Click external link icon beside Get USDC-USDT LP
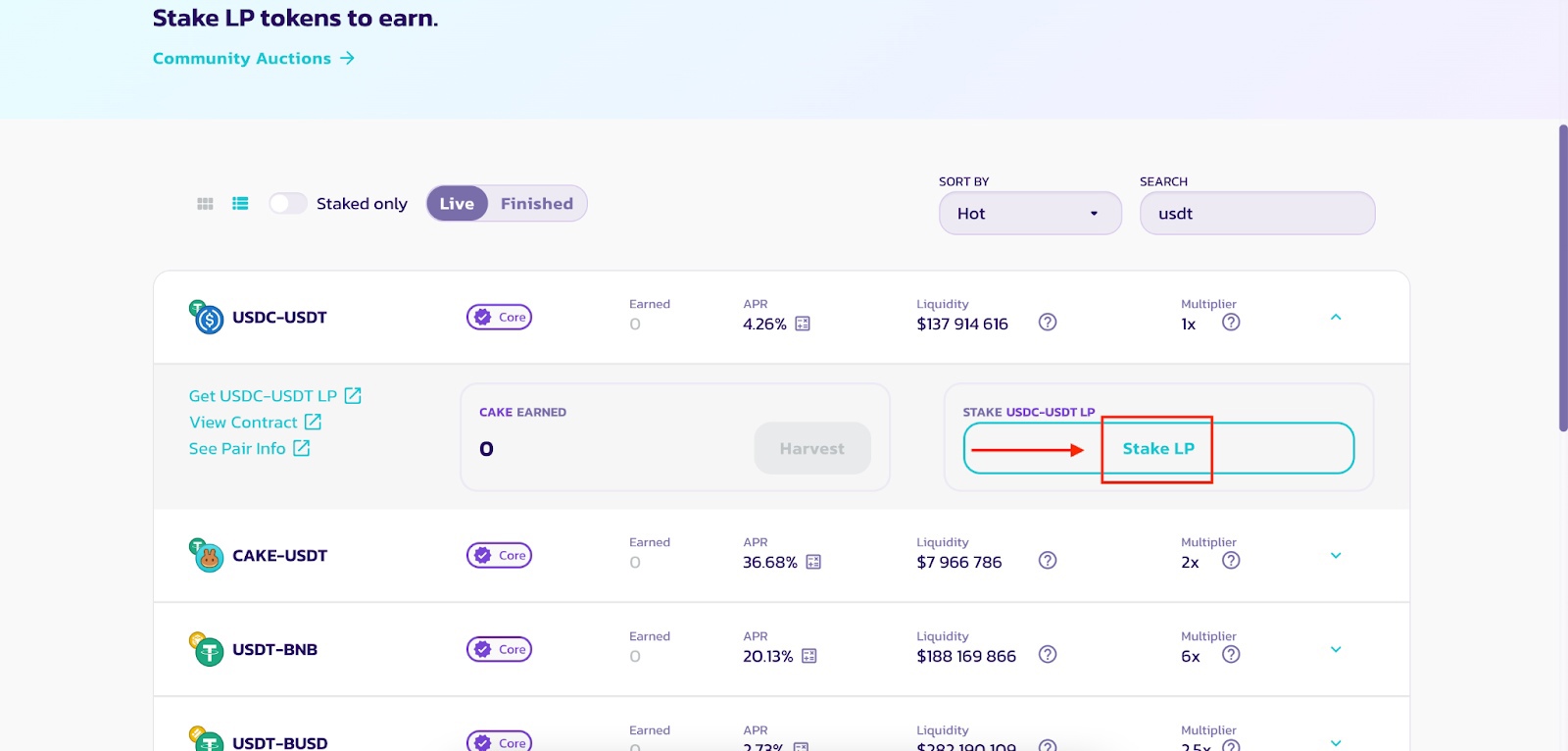 coord(353,396)
